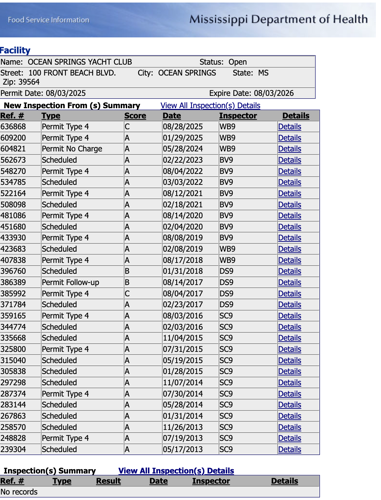Open Details link for inspection 423683
The height and width of the screenshot is (500, 381).
[289, 249]
